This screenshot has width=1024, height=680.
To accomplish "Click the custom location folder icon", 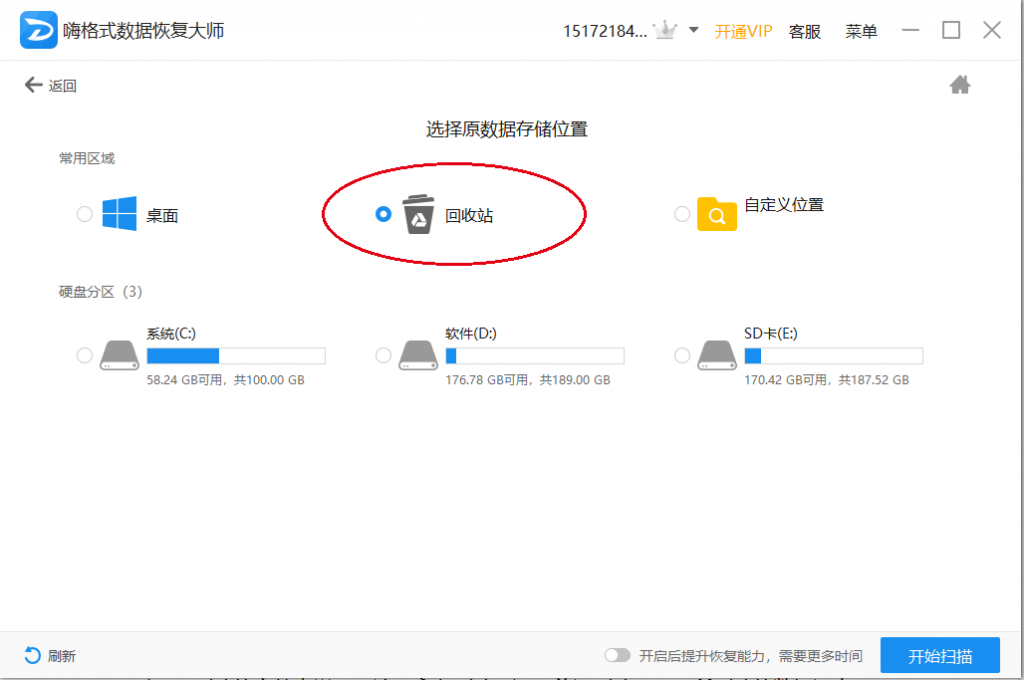I will [717, 214].
